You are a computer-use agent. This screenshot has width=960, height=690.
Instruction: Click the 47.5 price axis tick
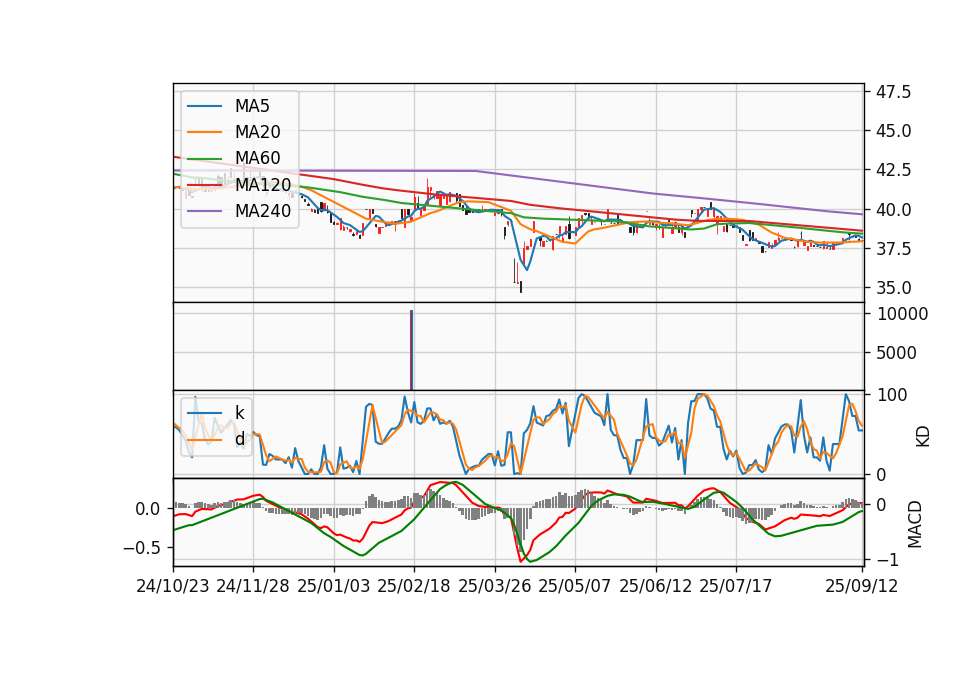coord(893,92)
